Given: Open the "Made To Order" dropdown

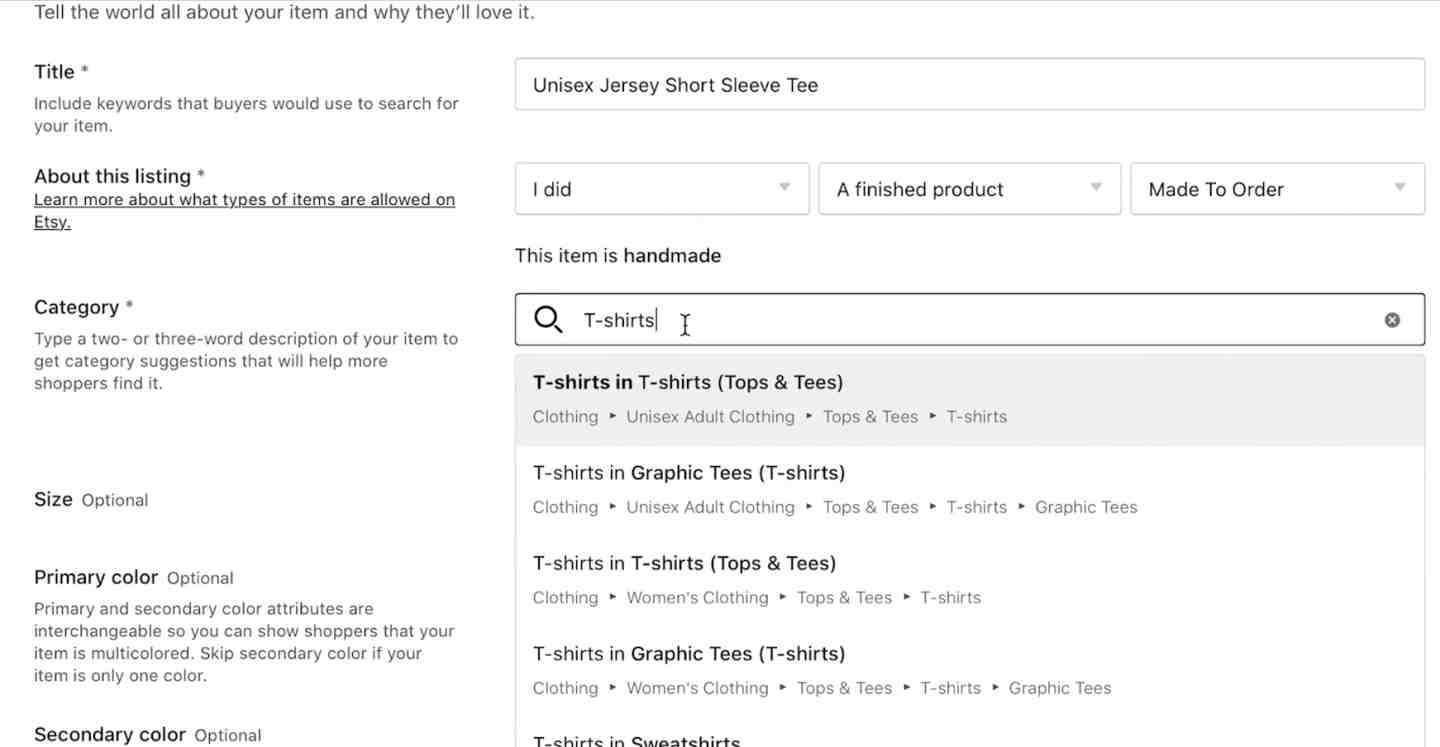Looking at the screenshot, I should point(1277,189).
